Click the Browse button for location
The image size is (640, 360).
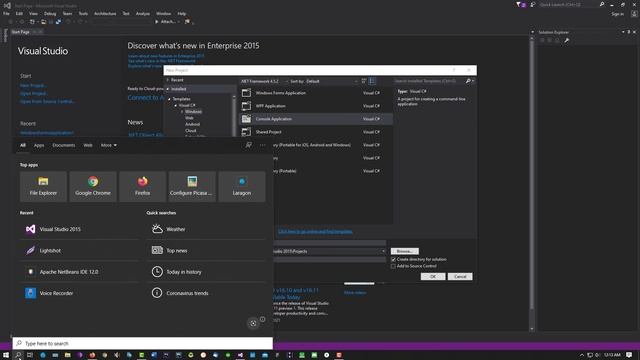pos(404,251)
